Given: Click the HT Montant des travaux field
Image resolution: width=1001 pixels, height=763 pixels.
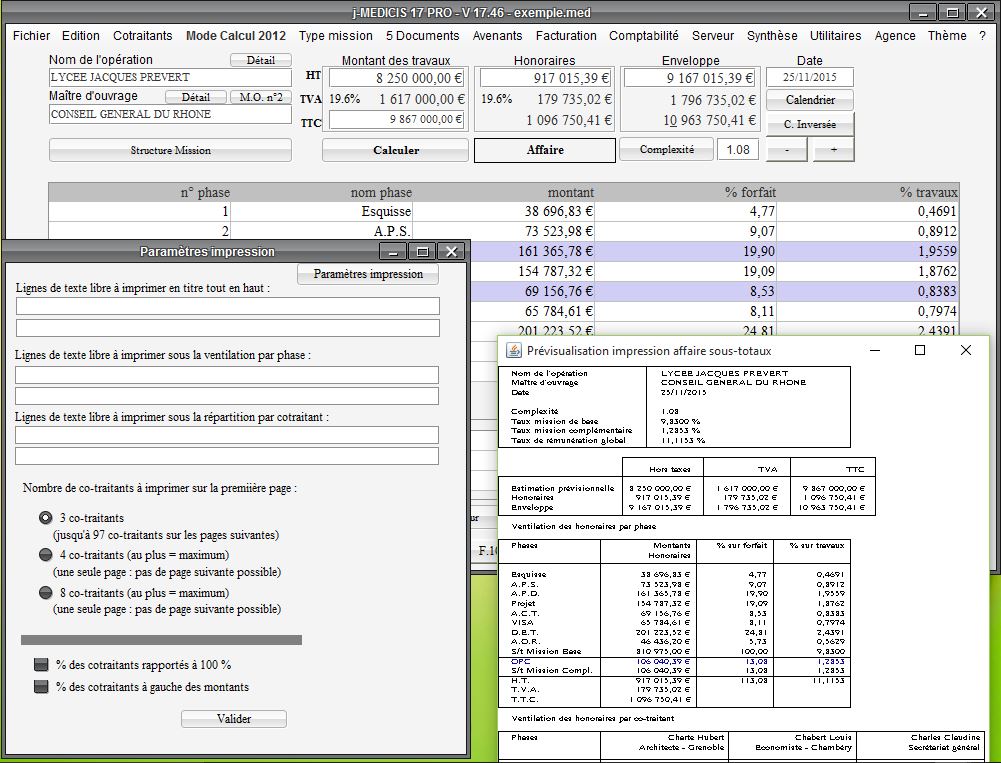Looking at the screenshot, I should pos(396,78).
